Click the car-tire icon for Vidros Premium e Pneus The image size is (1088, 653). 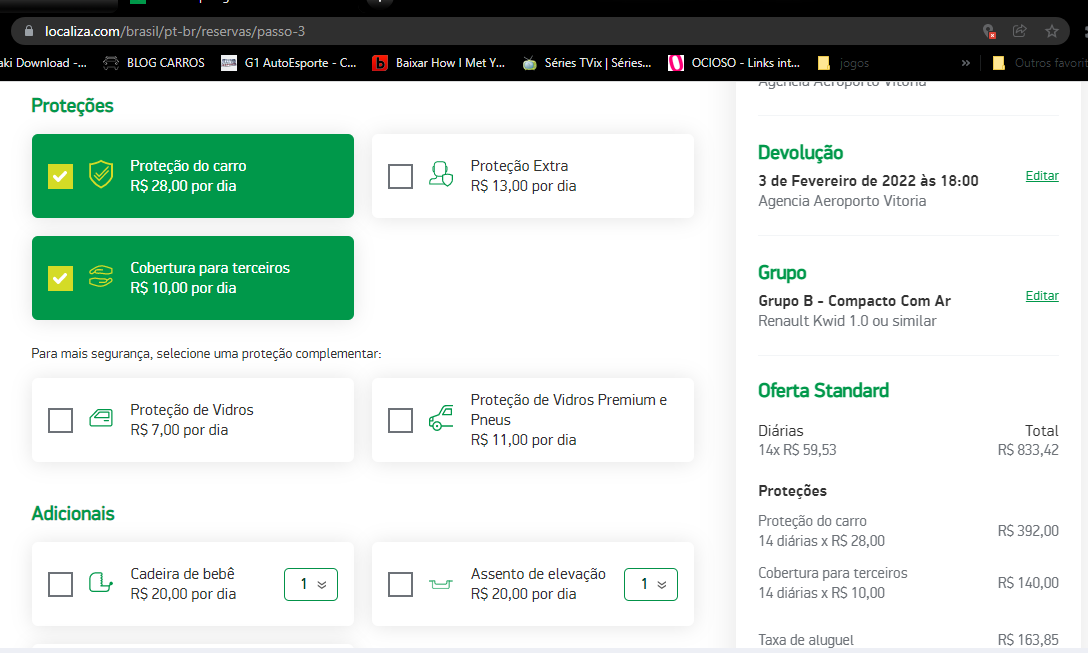(x=441, y=418)
